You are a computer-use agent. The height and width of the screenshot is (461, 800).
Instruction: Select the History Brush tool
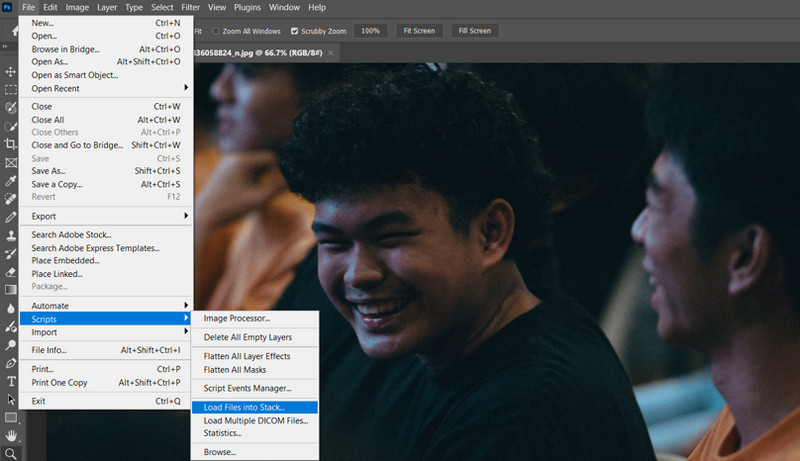coord(11,253)
